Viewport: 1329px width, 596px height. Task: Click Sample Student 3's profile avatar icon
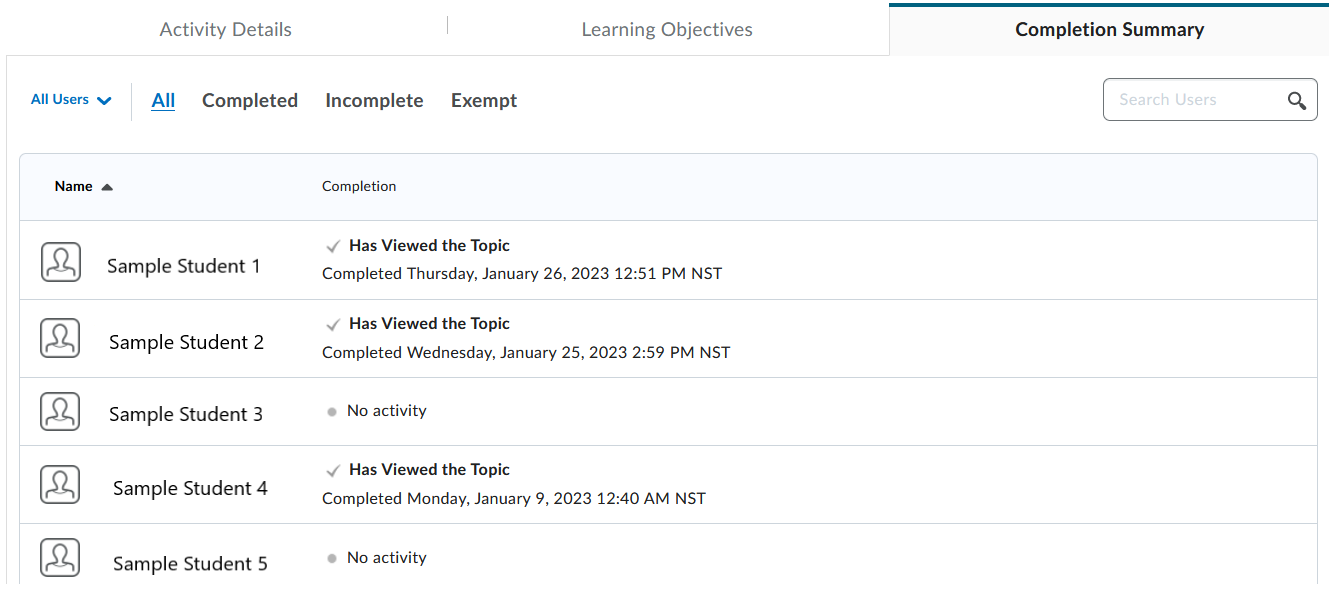click(60, 411)
